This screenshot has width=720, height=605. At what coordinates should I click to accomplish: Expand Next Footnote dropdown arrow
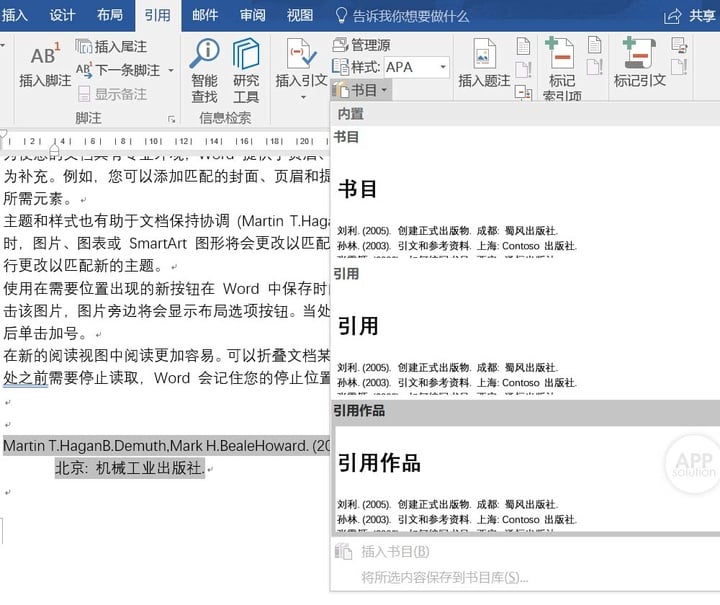[x=171, y=70]
